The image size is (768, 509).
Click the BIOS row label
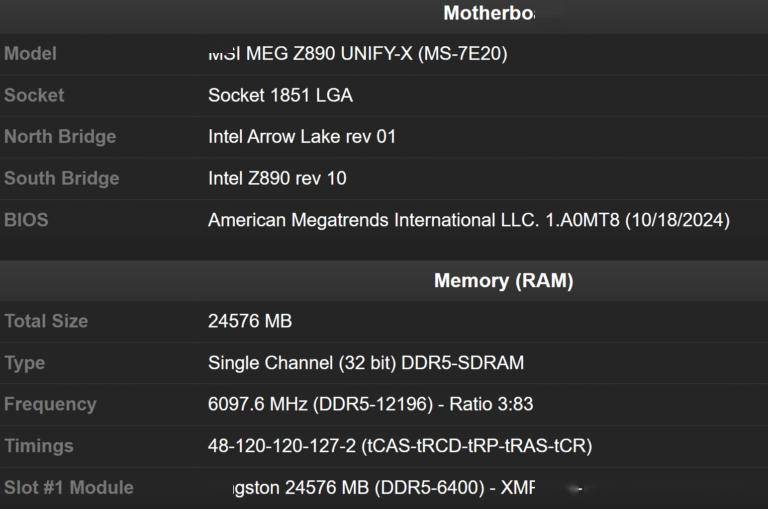[26, 220]
